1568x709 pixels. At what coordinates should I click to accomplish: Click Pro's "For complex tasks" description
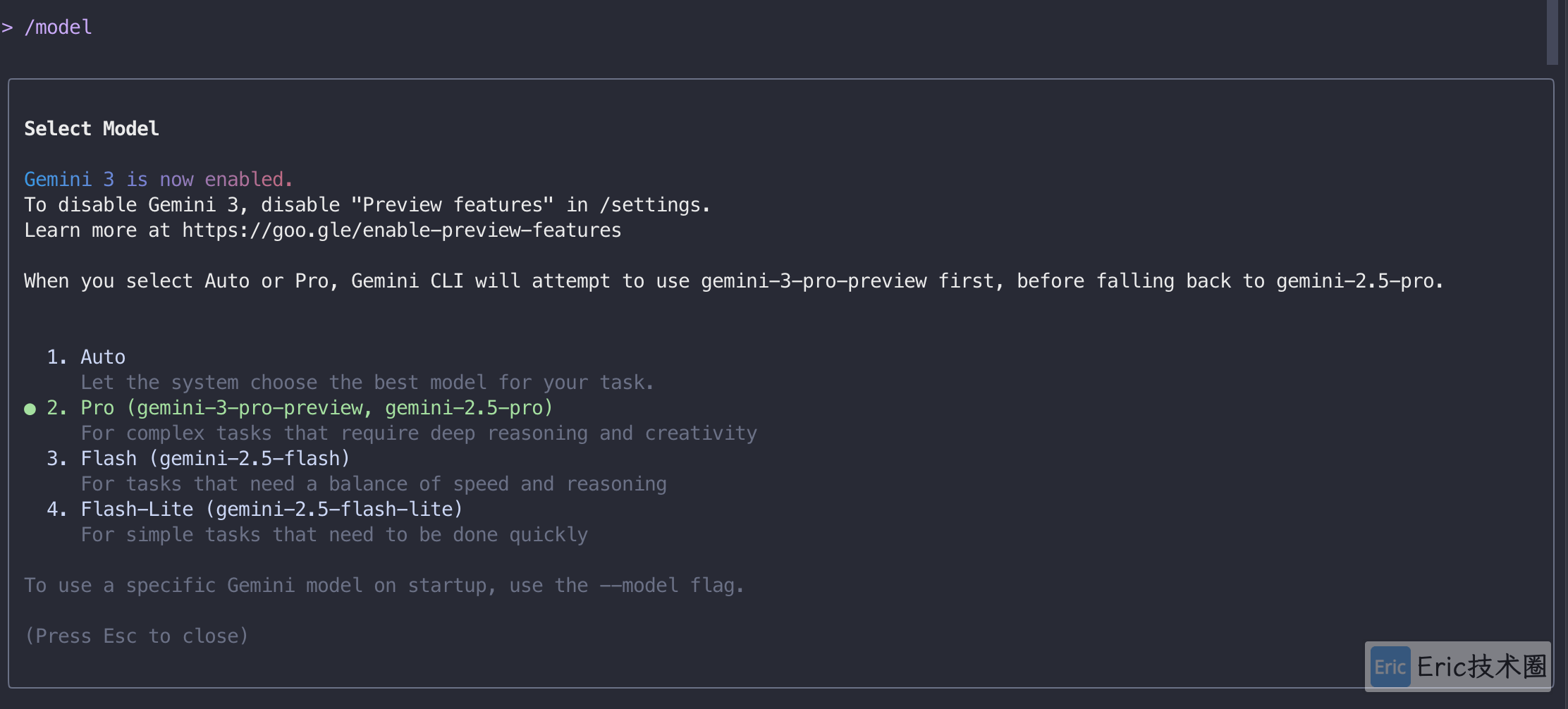pos(418,433)
